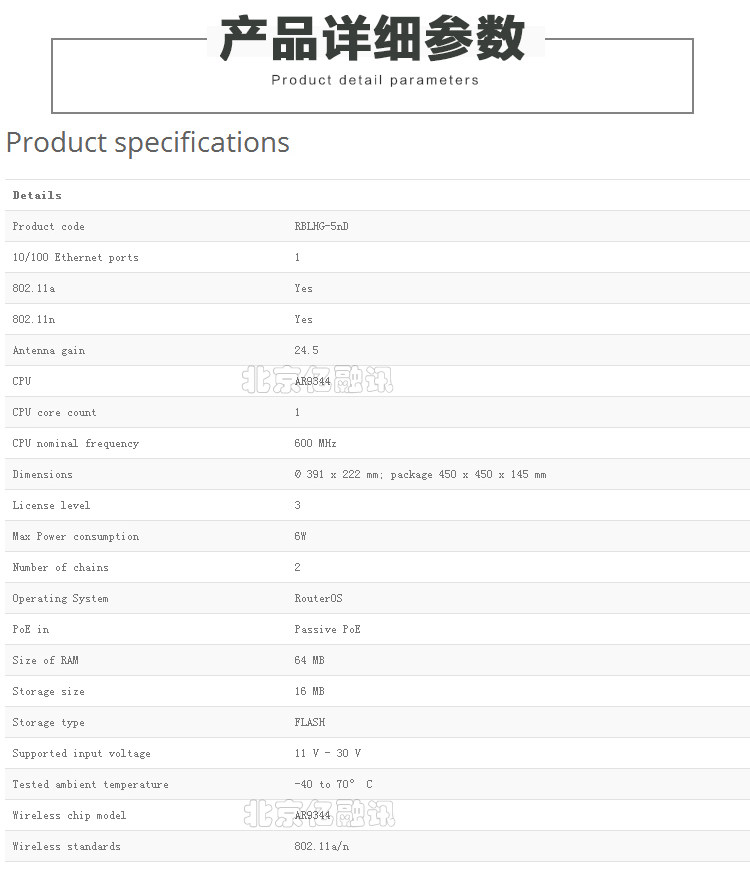Click the "Product specifications" heading
Viewport: 750px width, 871px height.
pyautogui.click(x=148, y=143)
